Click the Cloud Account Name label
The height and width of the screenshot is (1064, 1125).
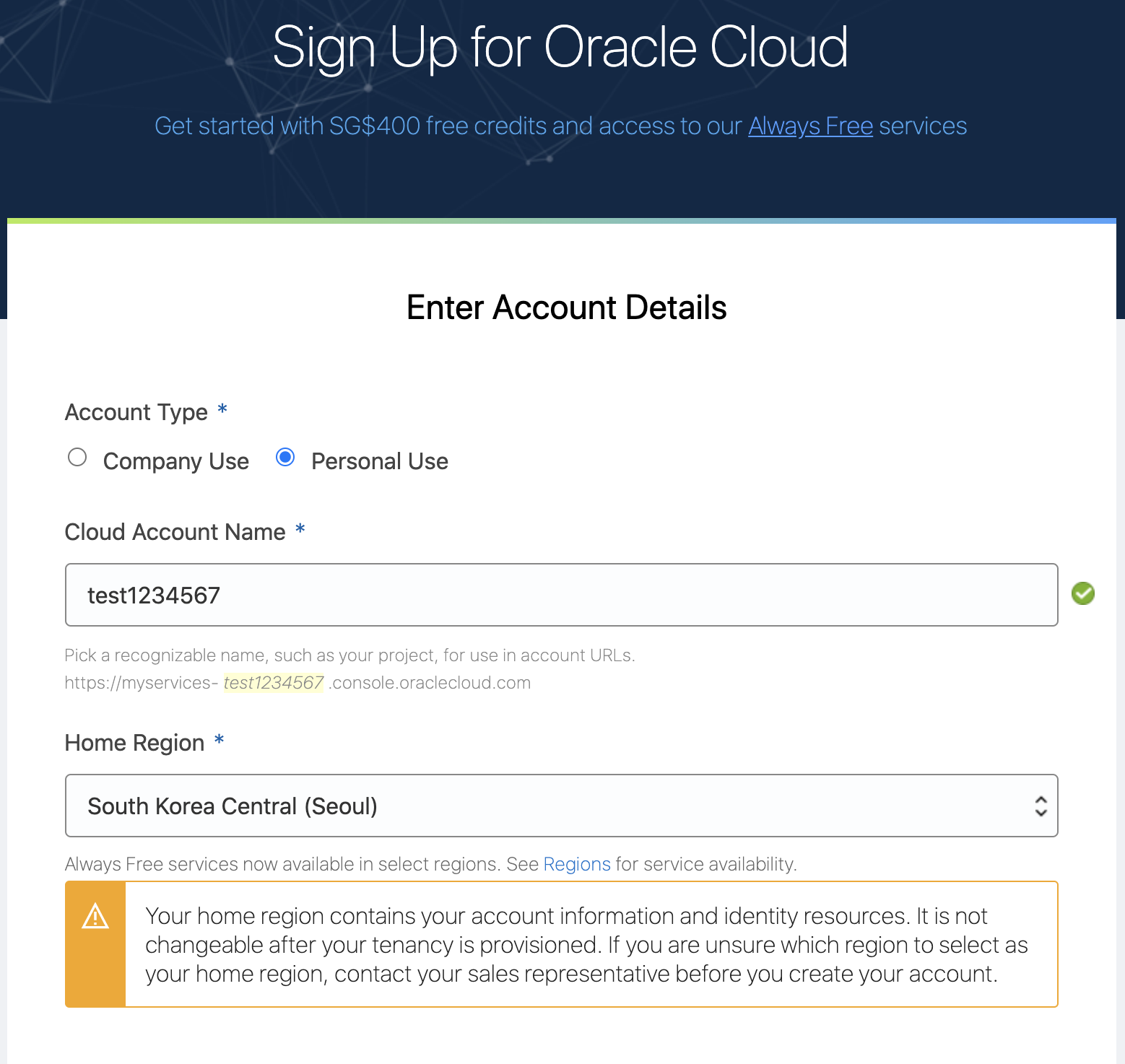pyautogui.click(x=175, y=532)
